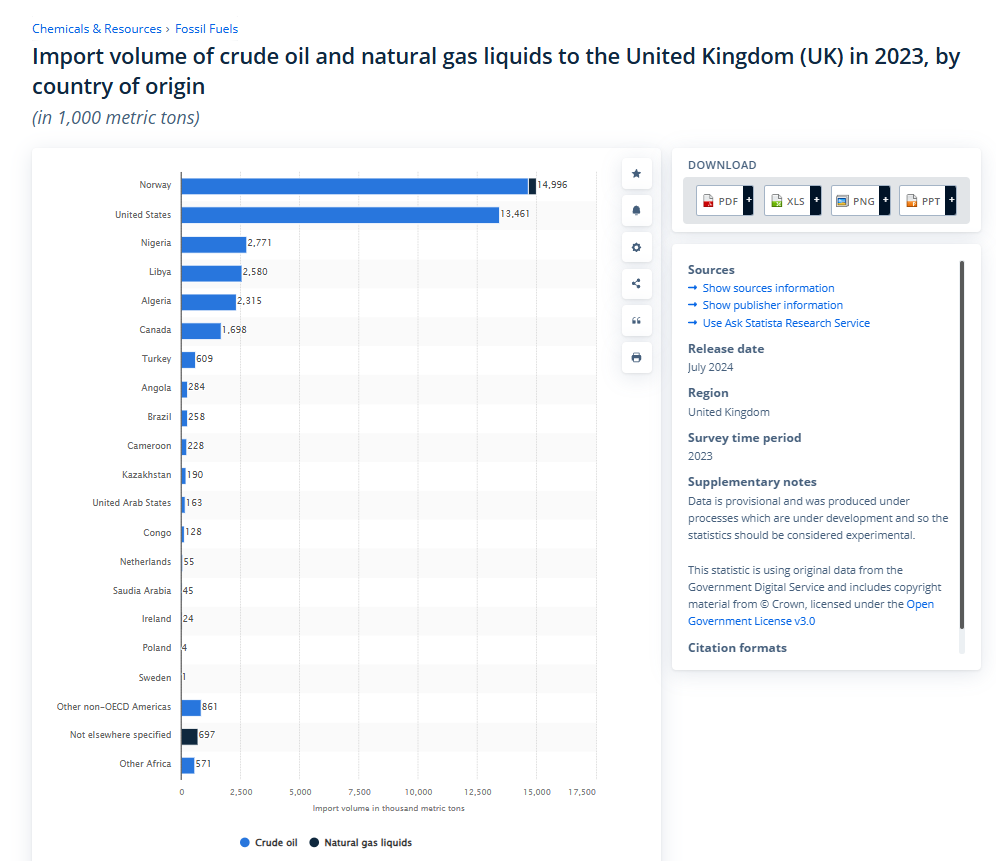Screen dimensions: 996x861
Task: Click the print icon
Action: (636, 357)
